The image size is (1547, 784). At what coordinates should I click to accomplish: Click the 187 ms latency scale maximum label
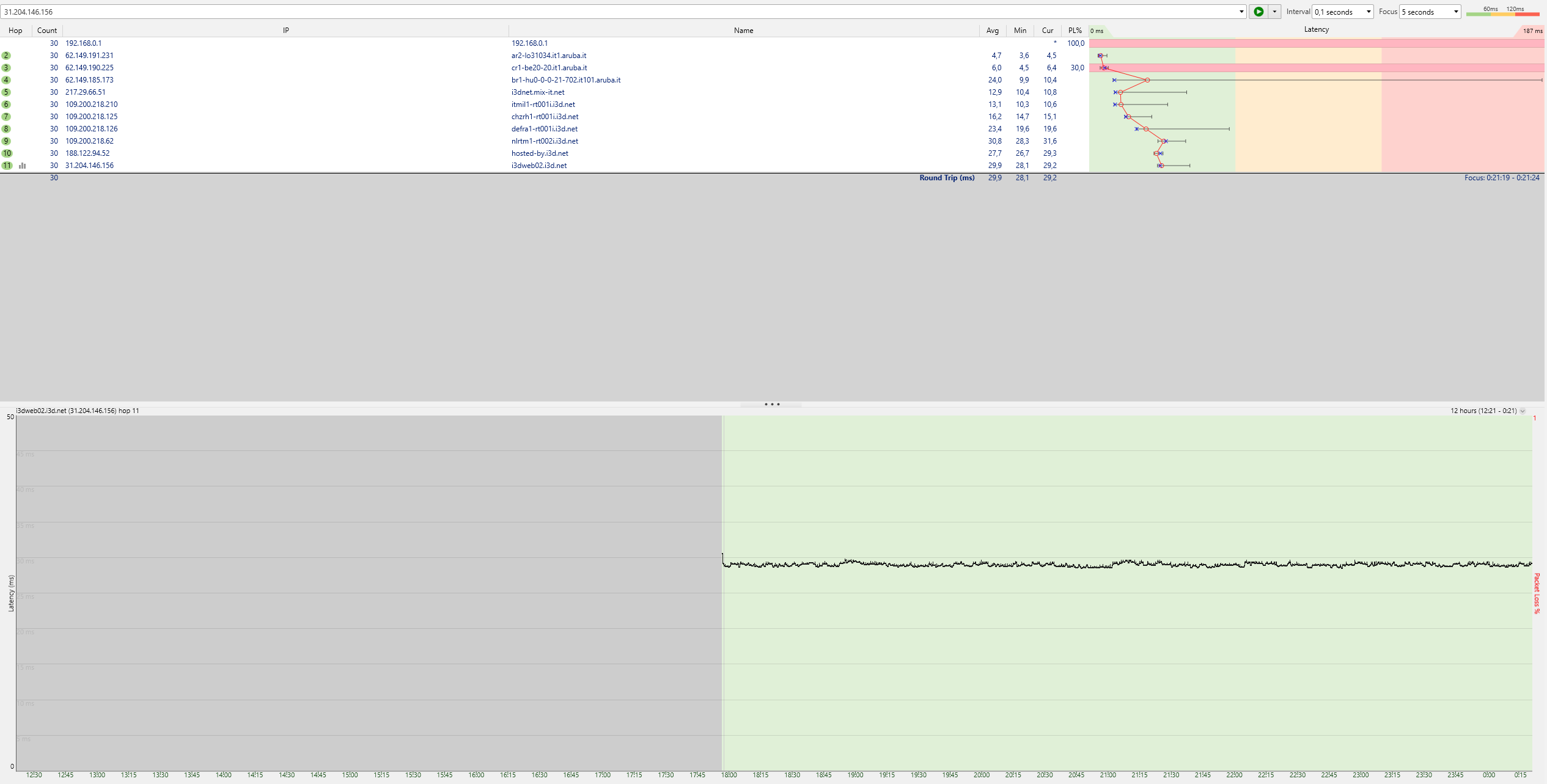[x=1532, y=31]
